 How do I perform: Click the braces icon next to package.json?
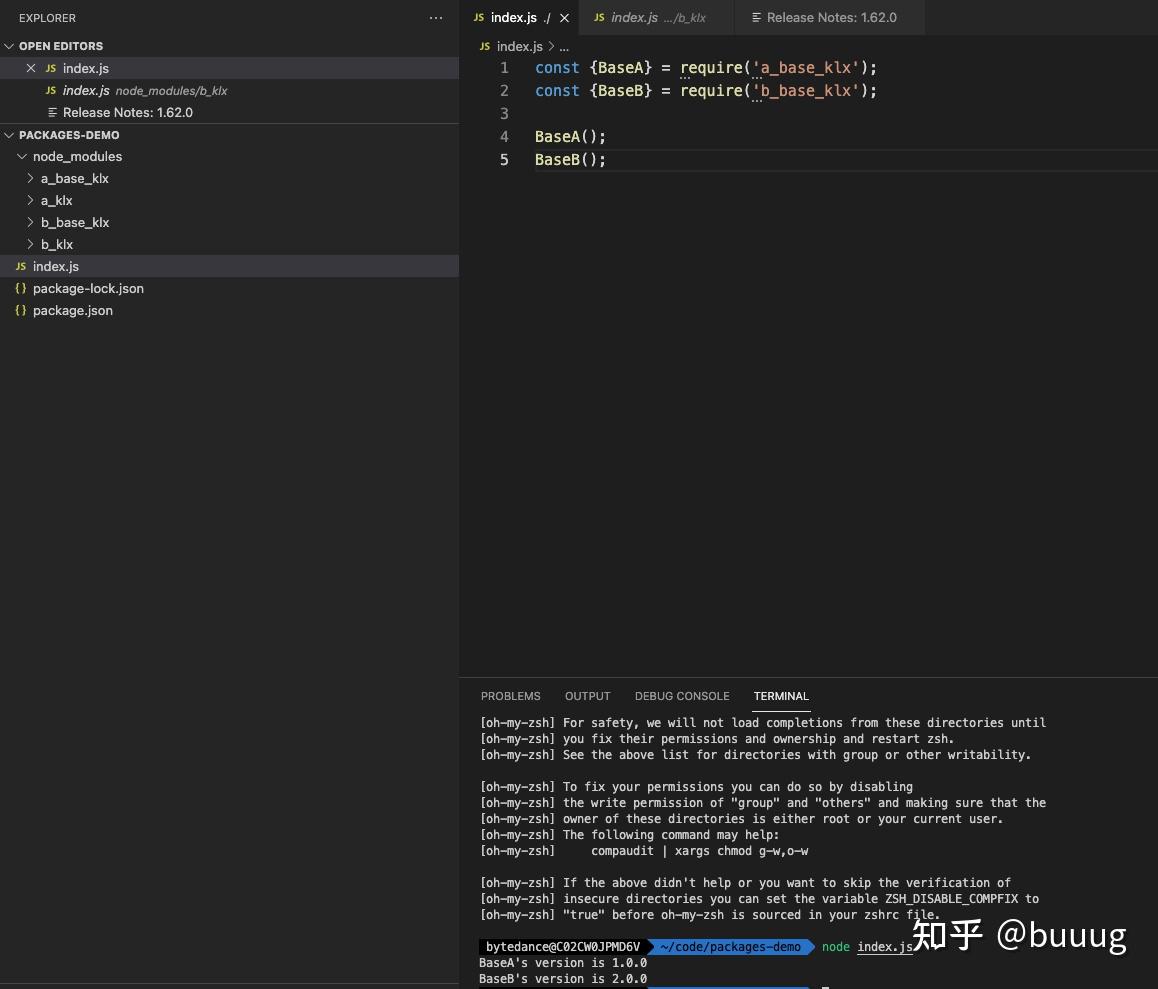(20, 310)
